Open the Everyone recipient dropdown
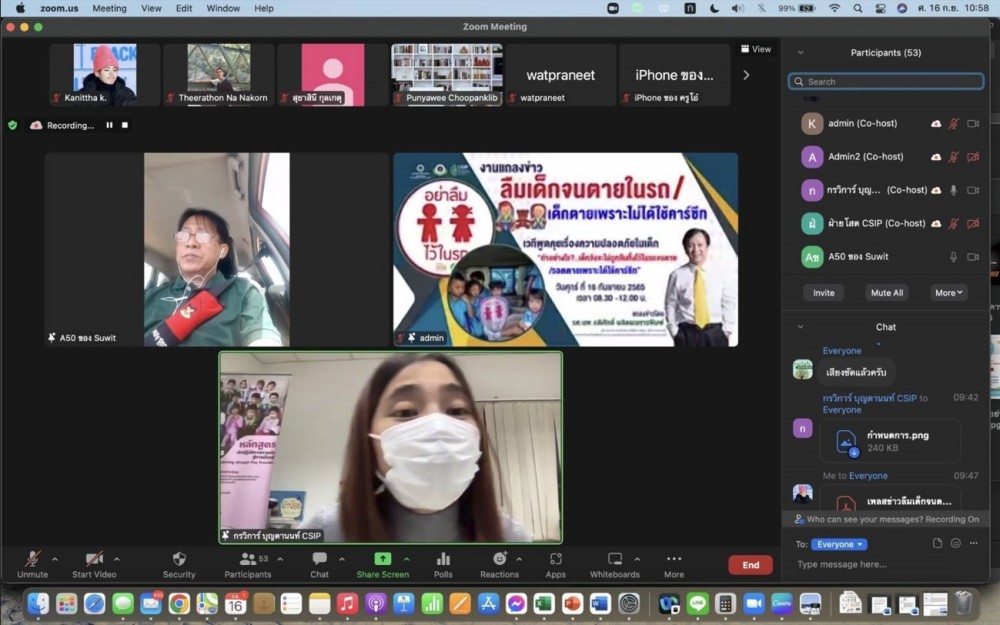Screen dimensions: 1000x625 click(x=839, y=544)
